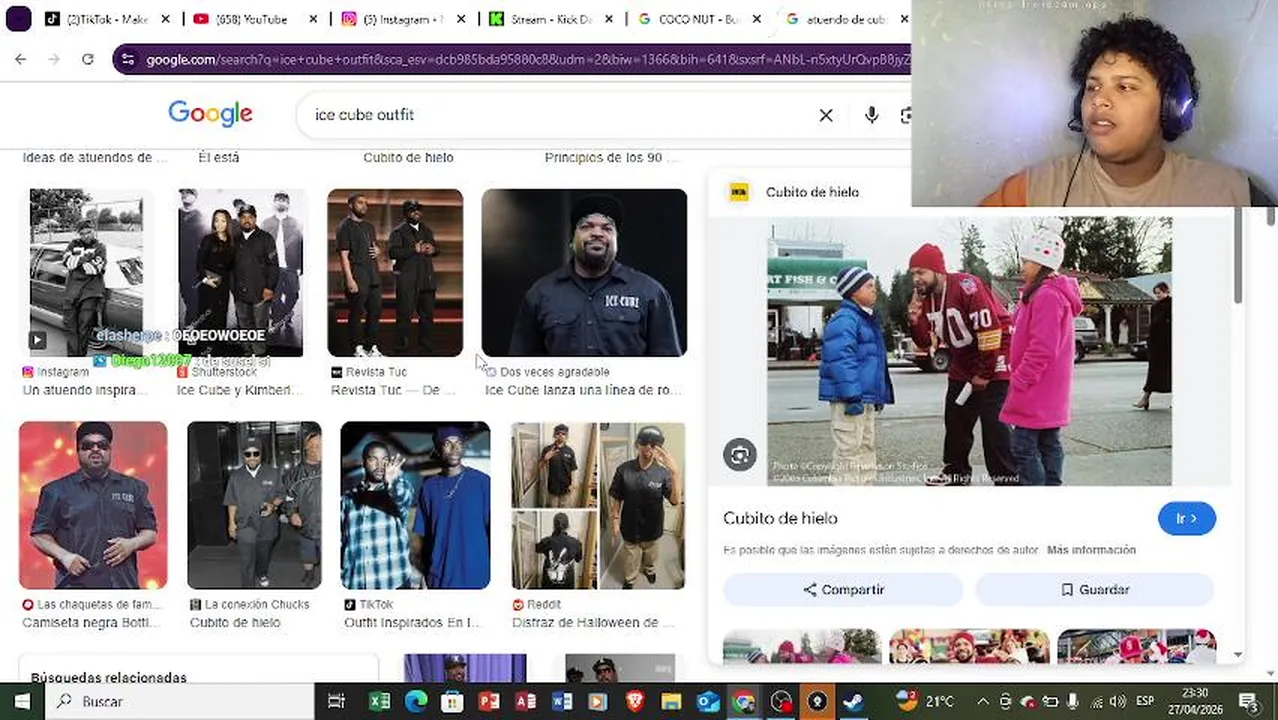Click the Ir button in preview panel
The width and height of the screenshot is (1278, 720).
click(x=1187, y=519)
